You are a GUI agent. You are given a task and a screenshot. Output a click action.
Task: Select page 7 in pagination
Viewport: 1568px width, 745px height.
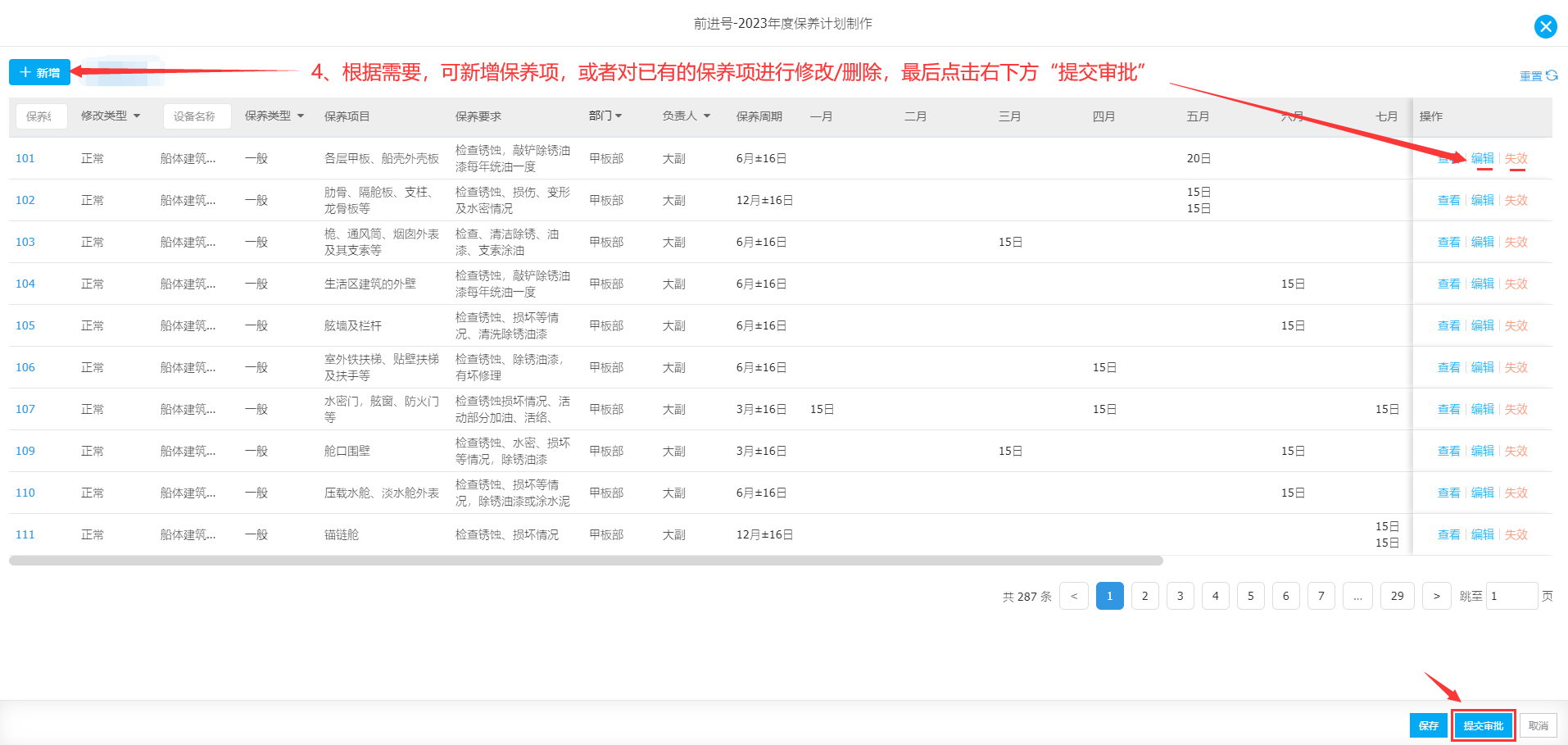(1321, 596)
